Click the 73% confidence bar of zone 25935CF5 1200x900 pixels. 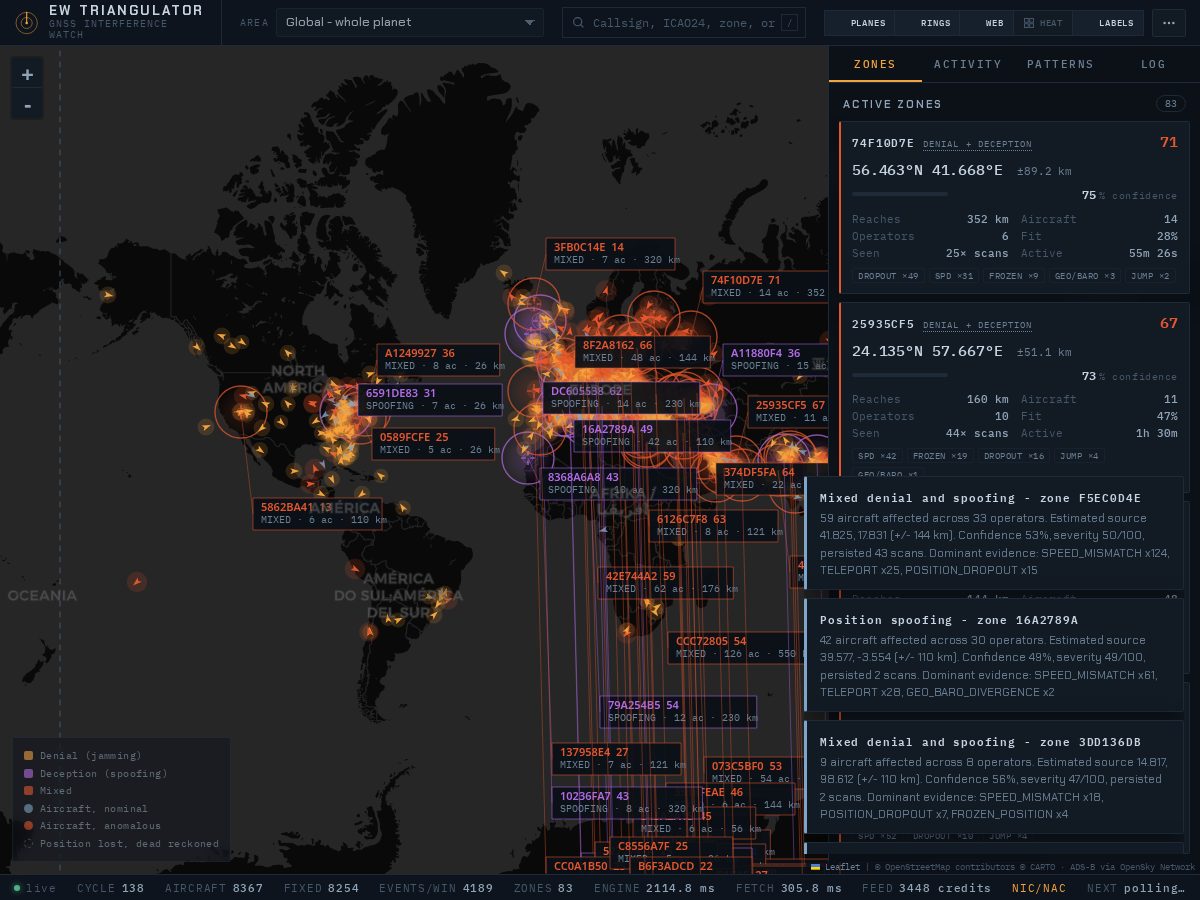[900, 375]
